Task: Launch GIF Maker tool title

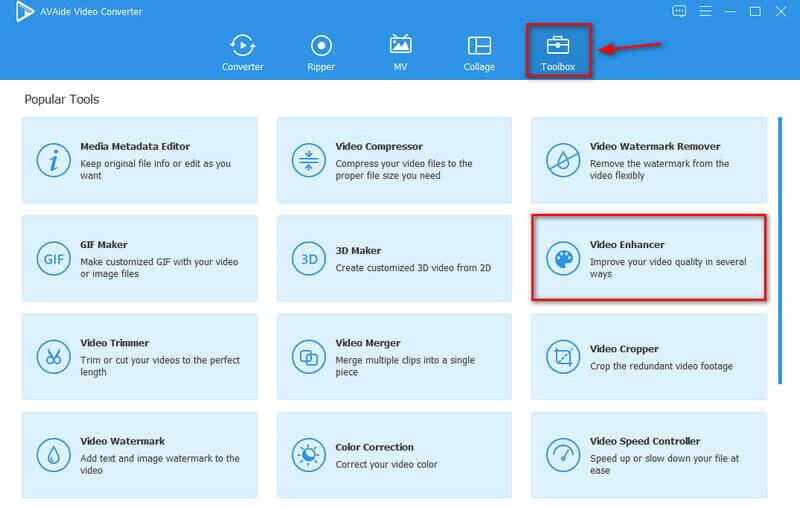Action: (104, 245)
